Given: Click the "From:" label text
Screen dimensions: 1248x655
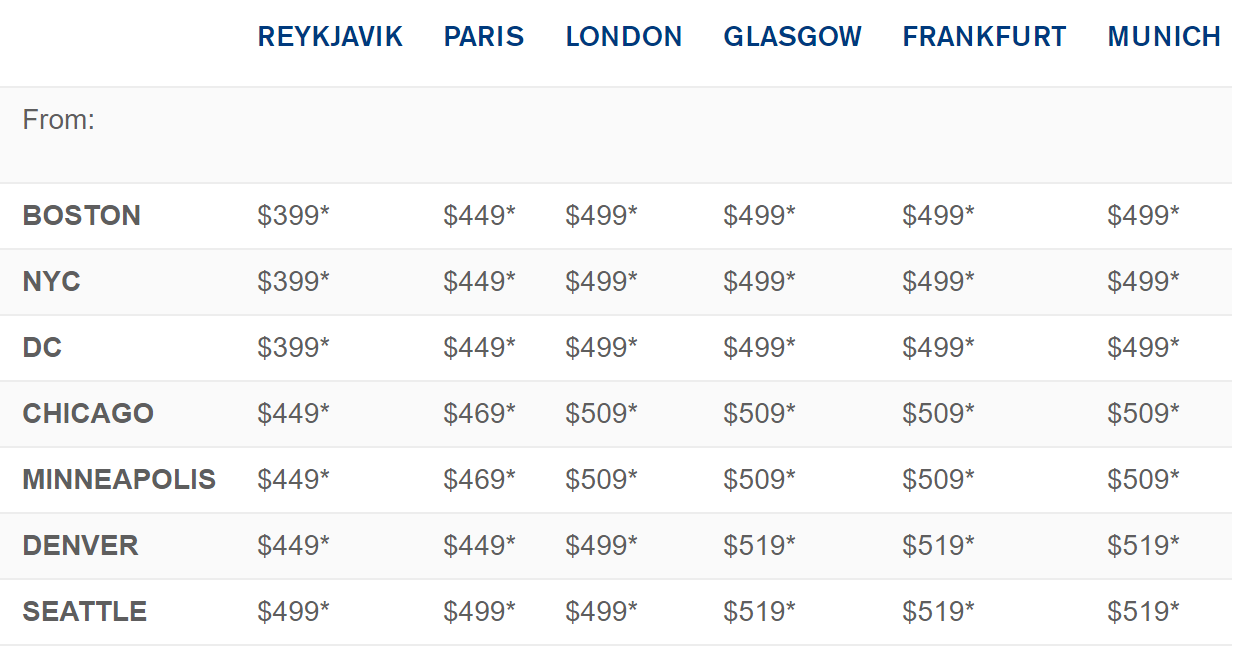Looking at the screenshot, I should (59, 120).
